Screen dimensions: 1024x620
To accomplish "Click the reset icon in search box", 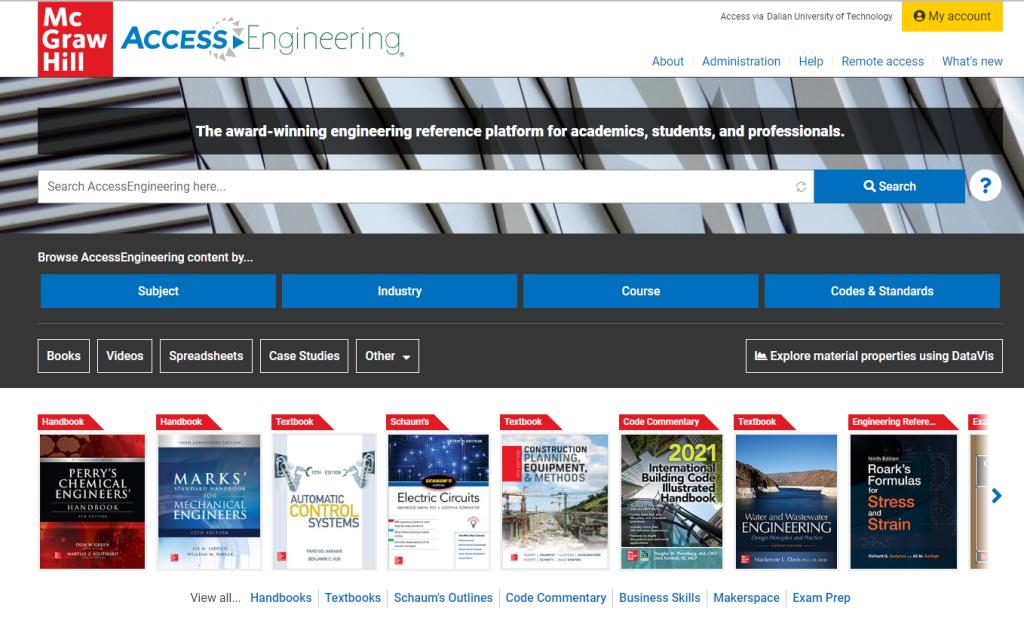I will click(x=801, y=187).
